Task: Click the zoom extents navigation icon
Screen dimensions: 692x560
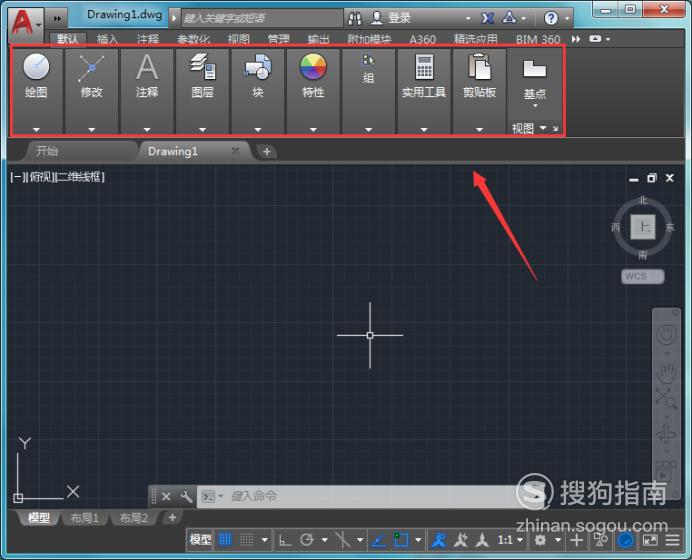Action: [666, 398]
